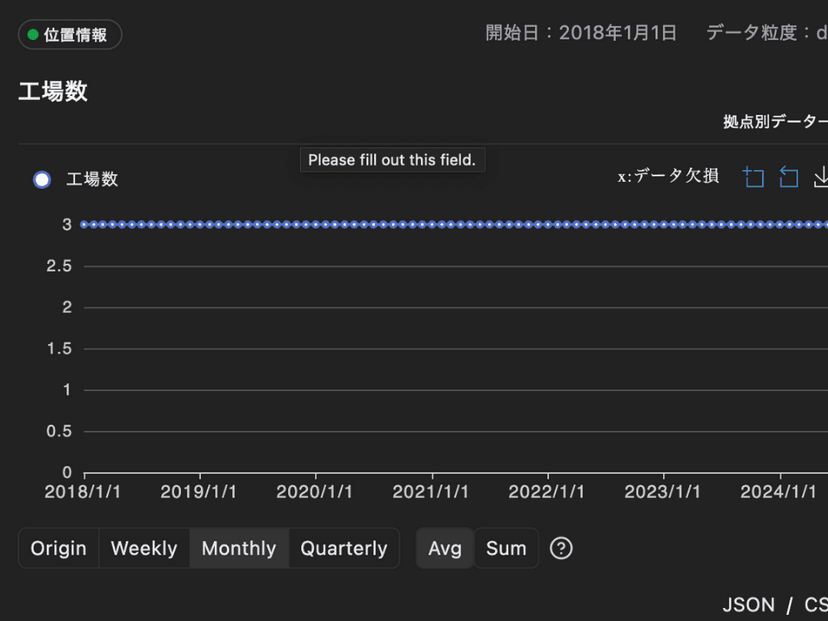Open the help question mark icon
The height and width of the screenshot is (621, 828).
(561, 548)
